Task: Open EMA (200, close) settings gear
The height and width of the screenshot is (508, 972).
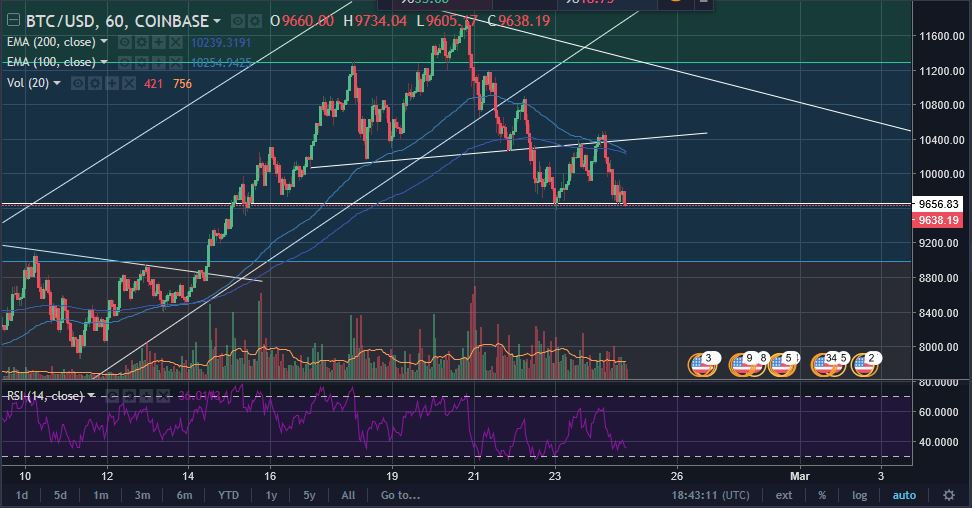Action: [x=142, y=42]
